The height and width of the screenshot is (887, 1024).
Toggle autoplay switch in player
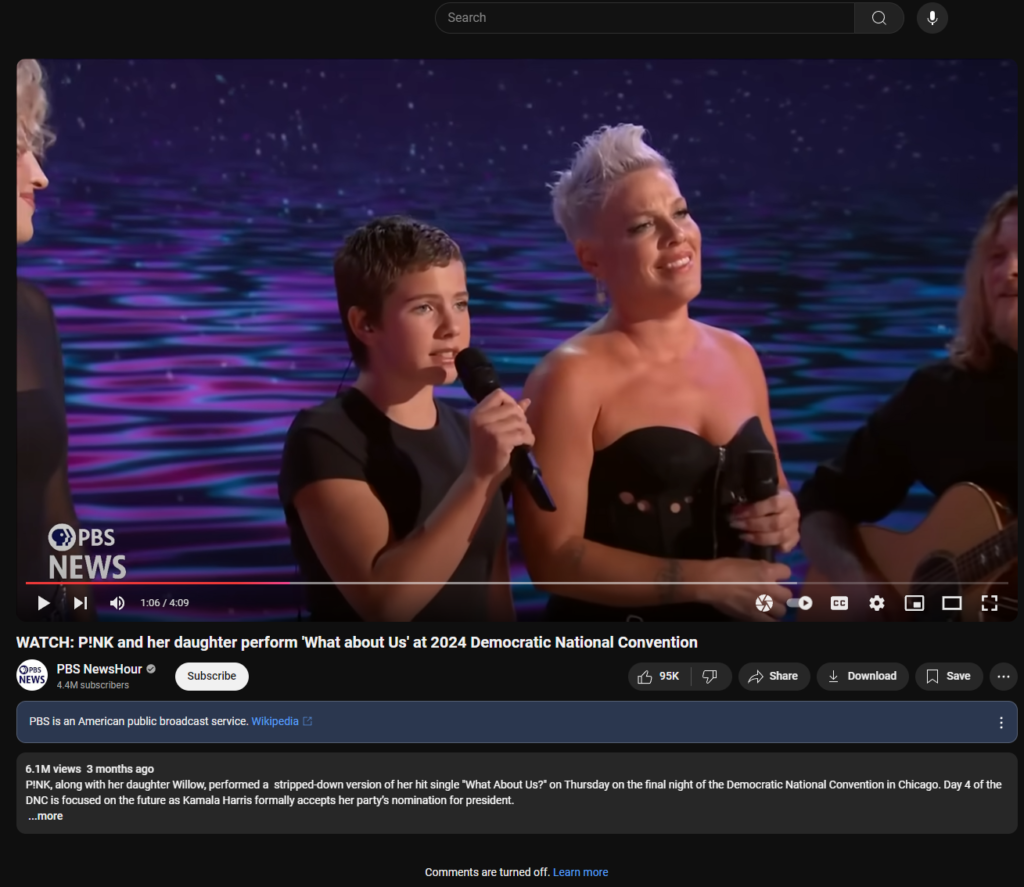[x=800, y=603]
